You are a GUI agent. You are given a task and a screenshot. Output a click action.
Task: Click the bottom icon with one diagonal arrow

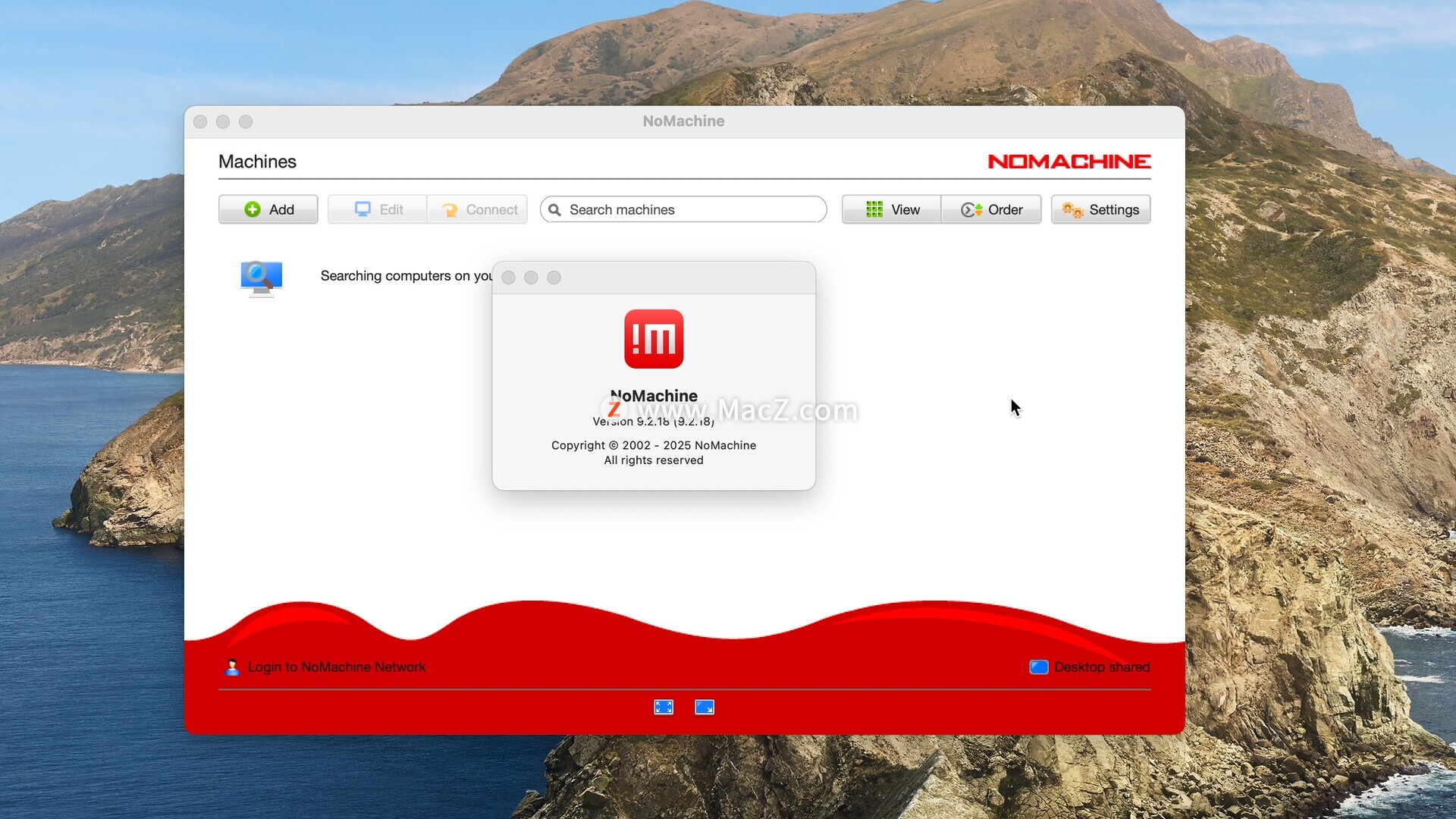coord(704,707)
